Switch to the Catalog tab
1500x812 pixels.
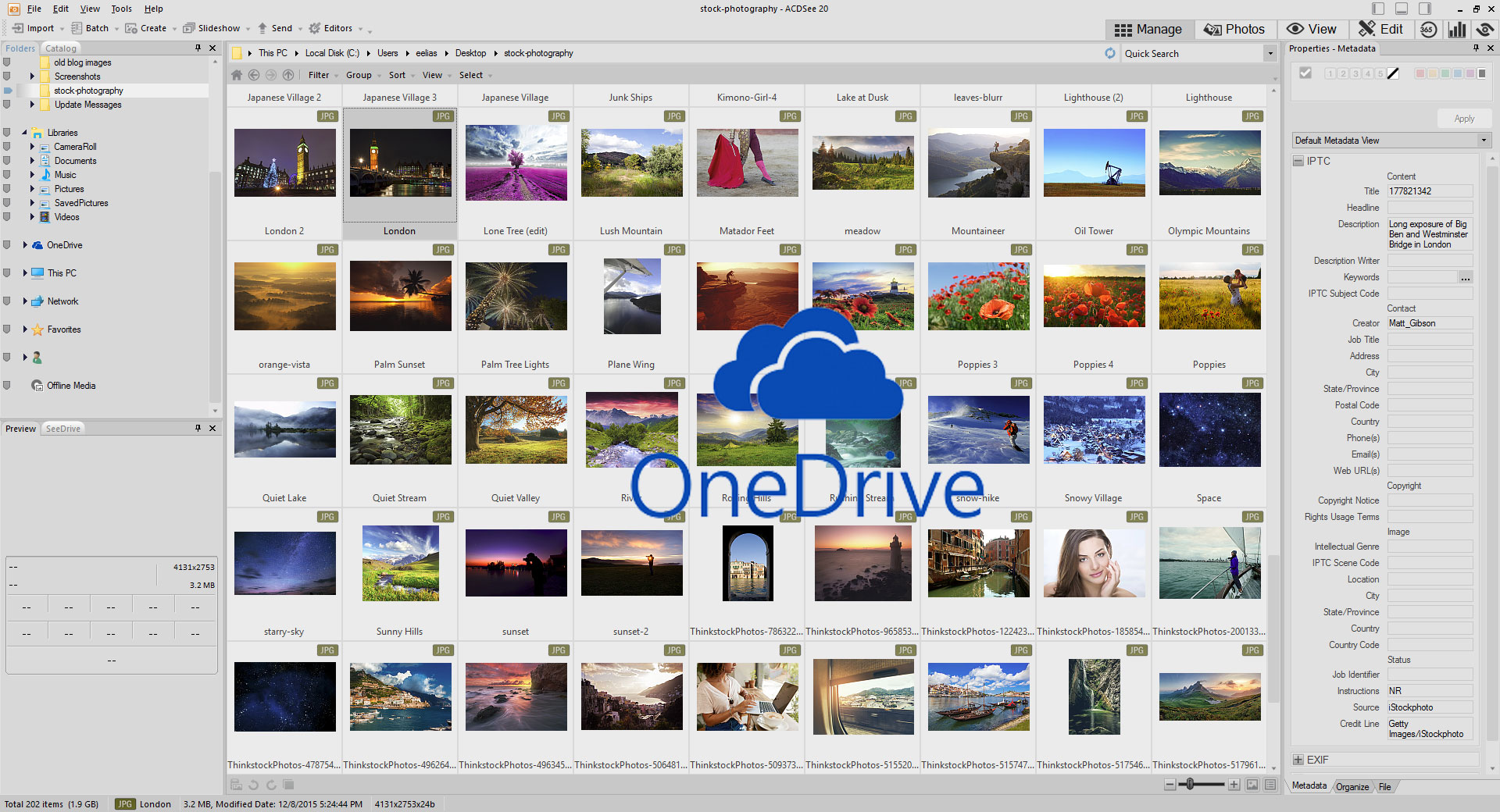click(x=61, y=48)
